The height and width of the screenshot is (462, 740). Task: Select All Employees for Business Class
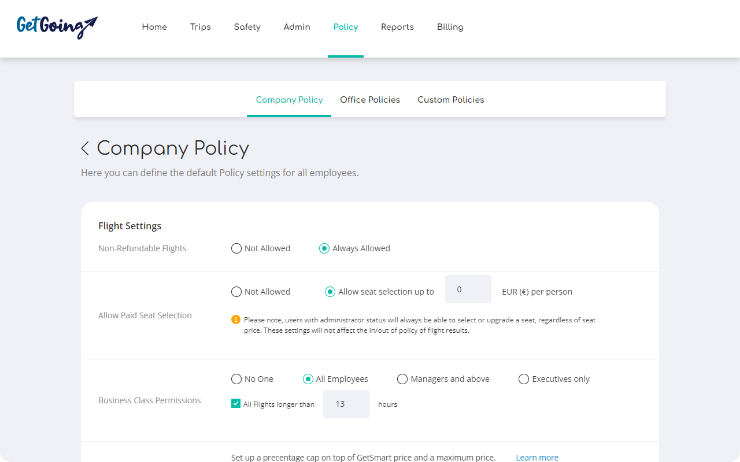point(309,379)
